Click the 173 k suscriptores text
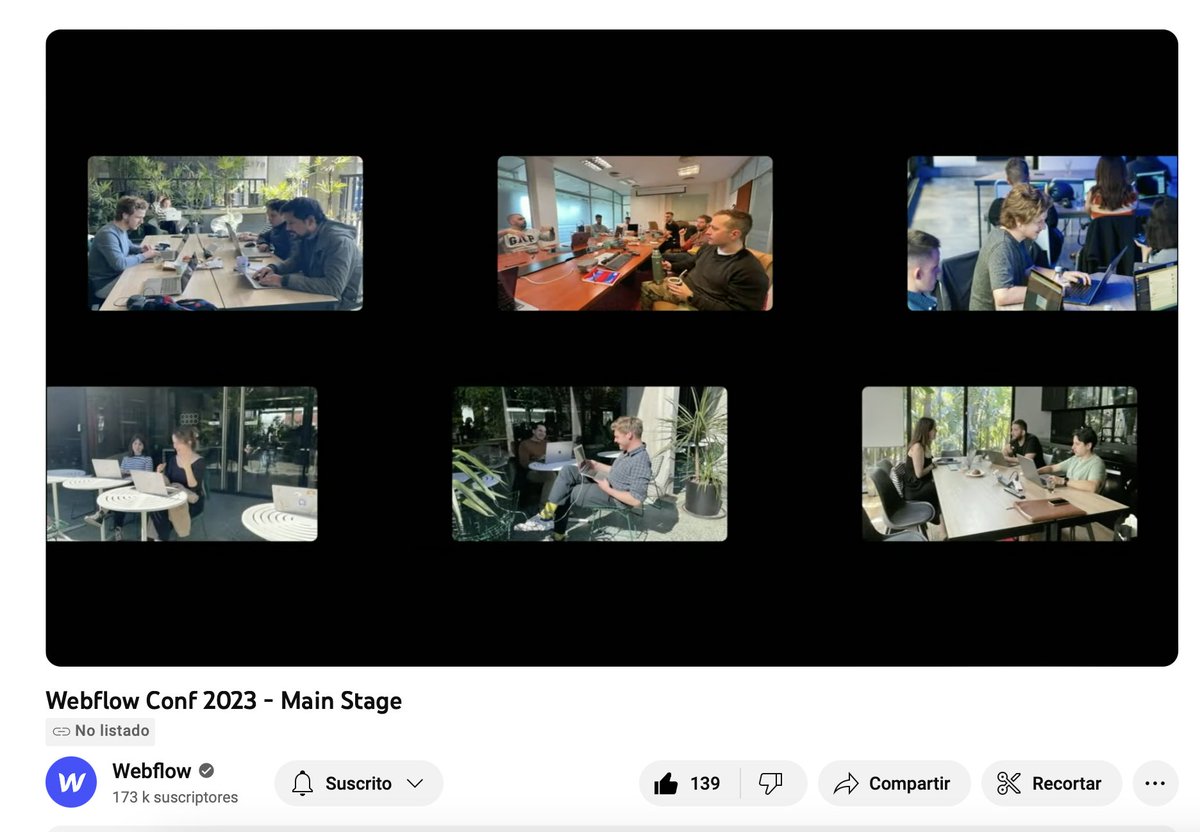 pos(175,798)
